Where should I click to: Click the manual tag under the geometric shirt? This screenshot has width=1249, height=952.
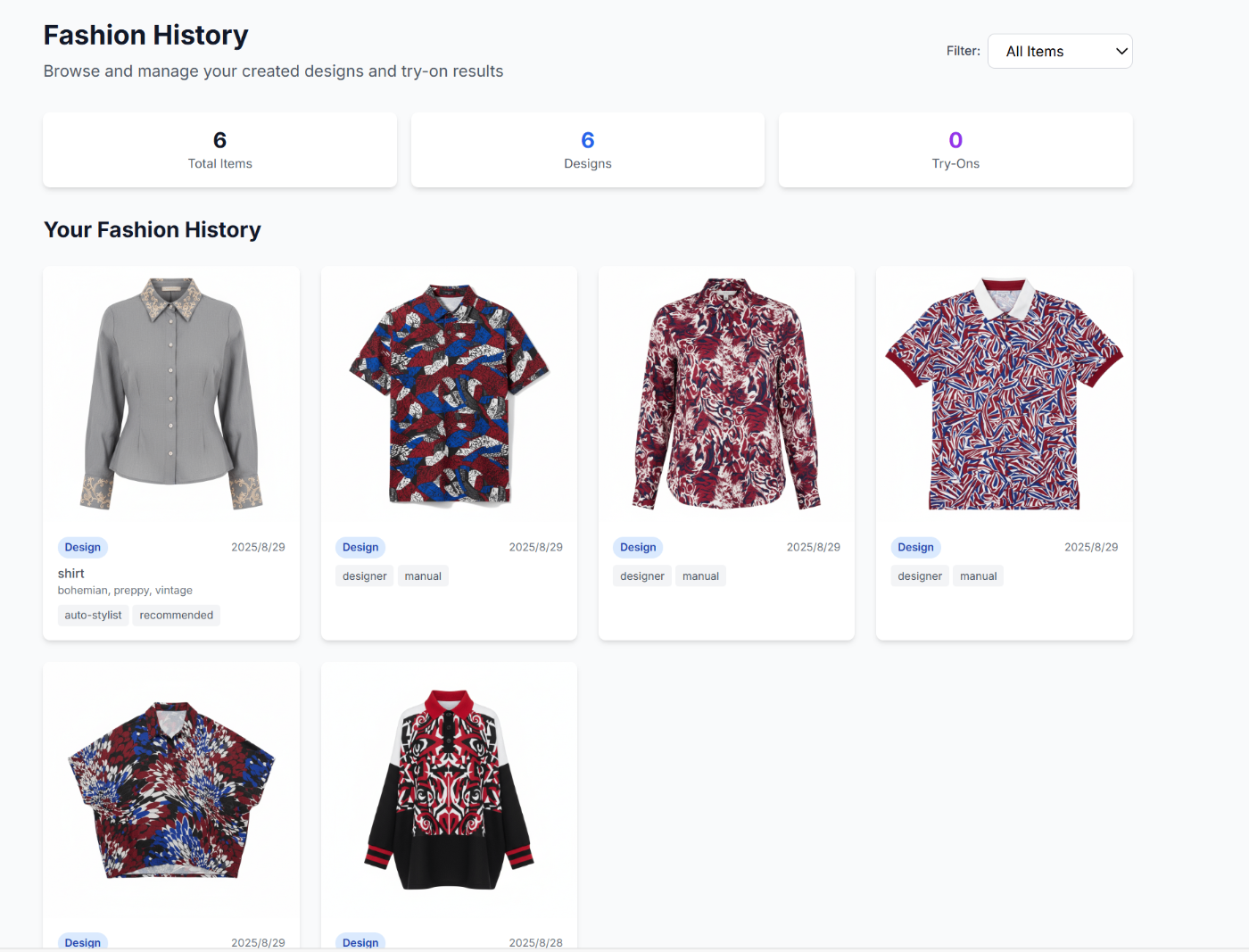point(423,575)
